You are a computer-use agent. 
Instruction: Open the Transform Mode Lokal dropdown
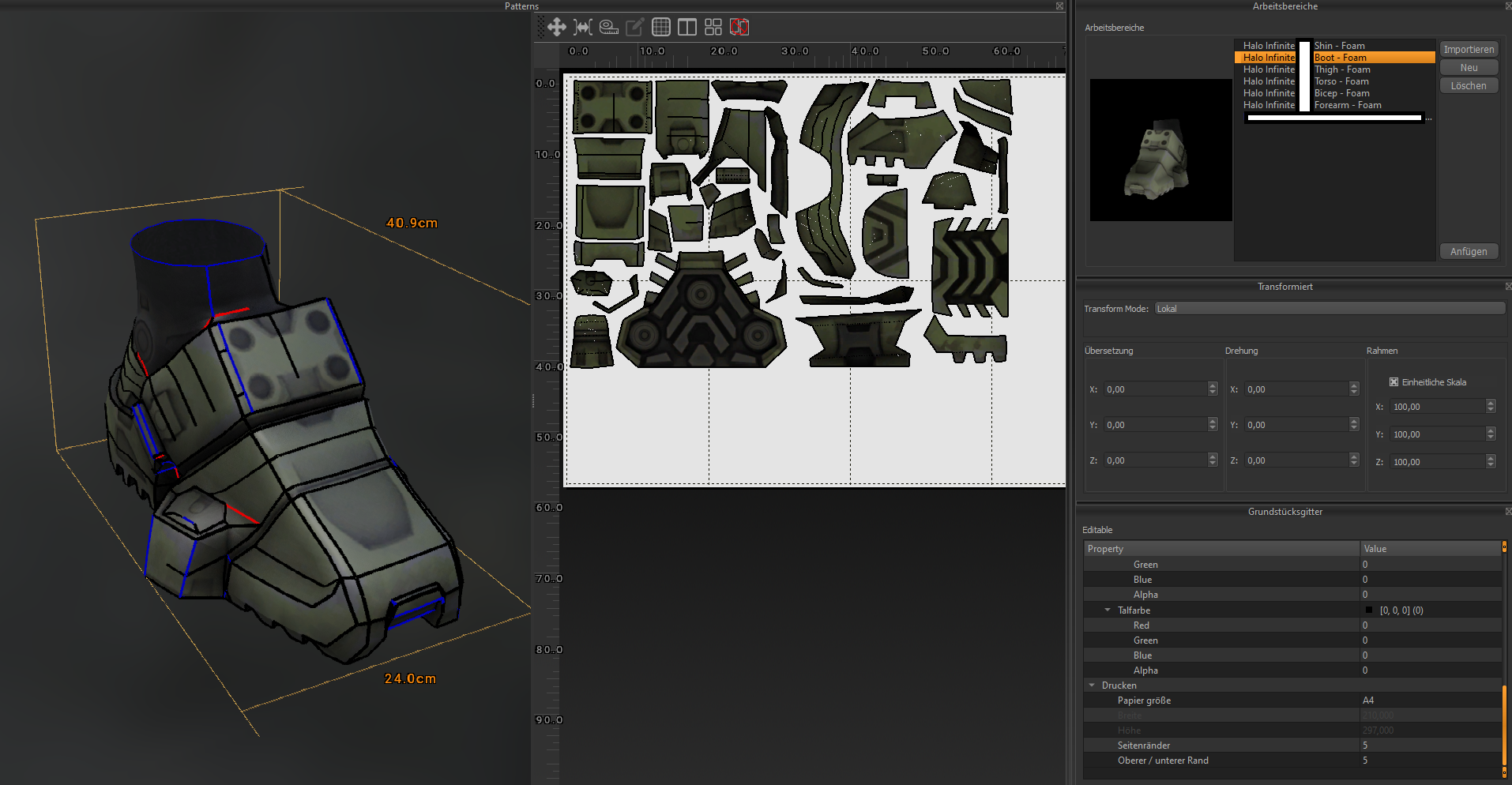click(1330, 309)
